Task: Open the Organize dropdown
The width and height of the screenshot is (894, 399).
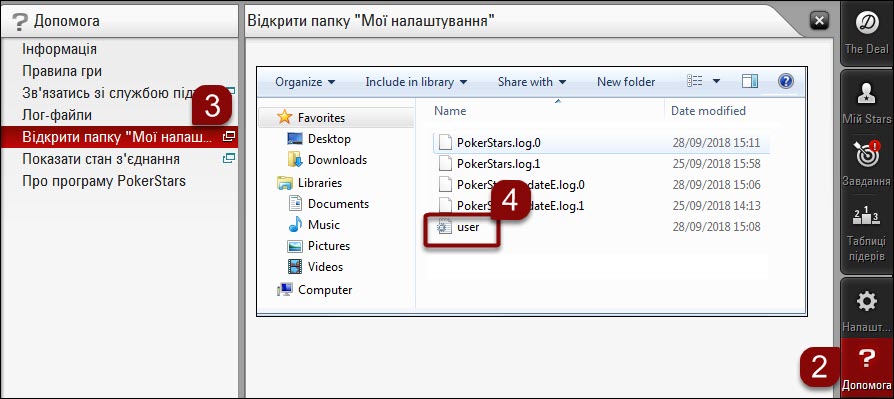Action: click(x=305, y=82)
